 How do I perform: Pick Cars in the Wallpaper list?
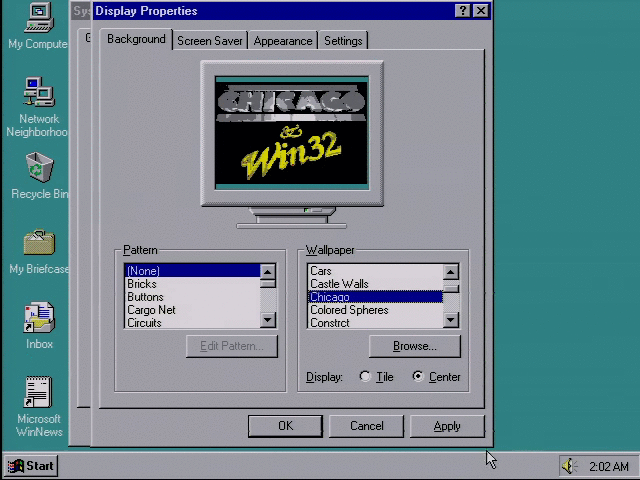tap(375, 271)
